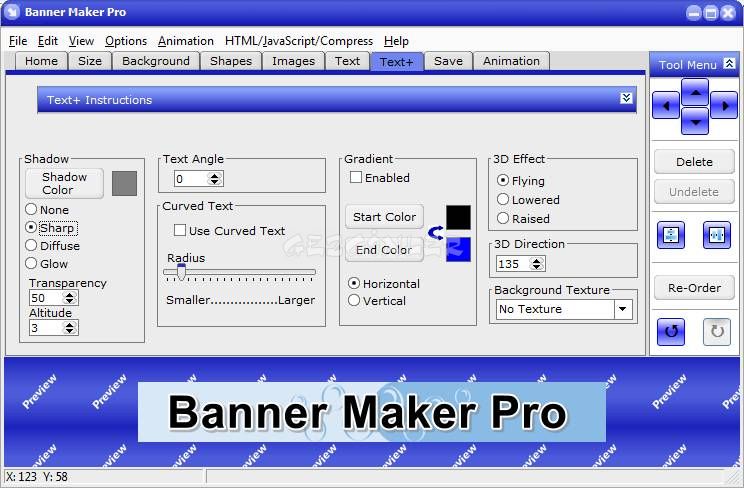Screen dimensions: 744x488
Task: Move the element right with the right arrow
Action: (x=724, y=106)
